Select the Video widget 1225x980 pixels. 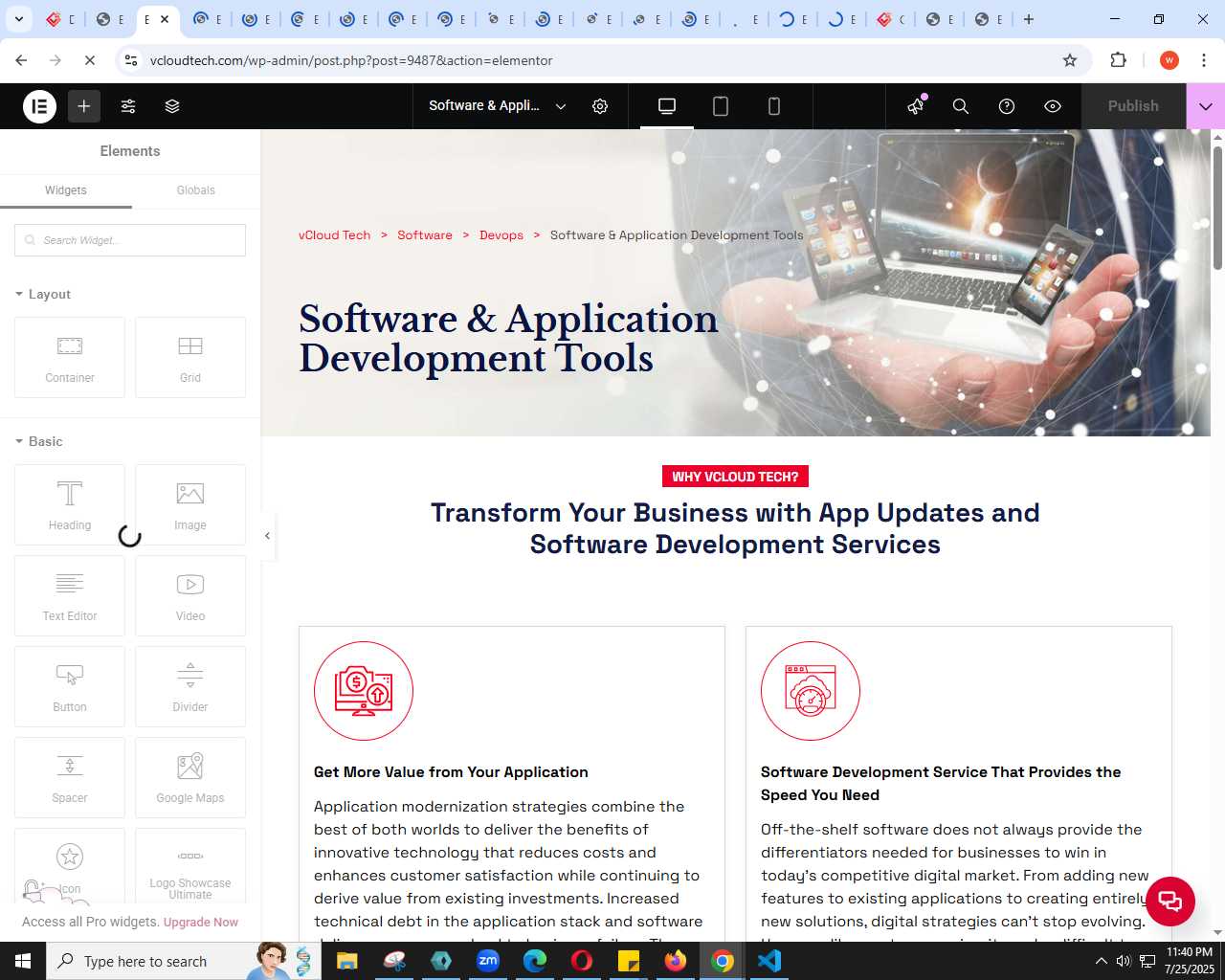click(190, 595)
